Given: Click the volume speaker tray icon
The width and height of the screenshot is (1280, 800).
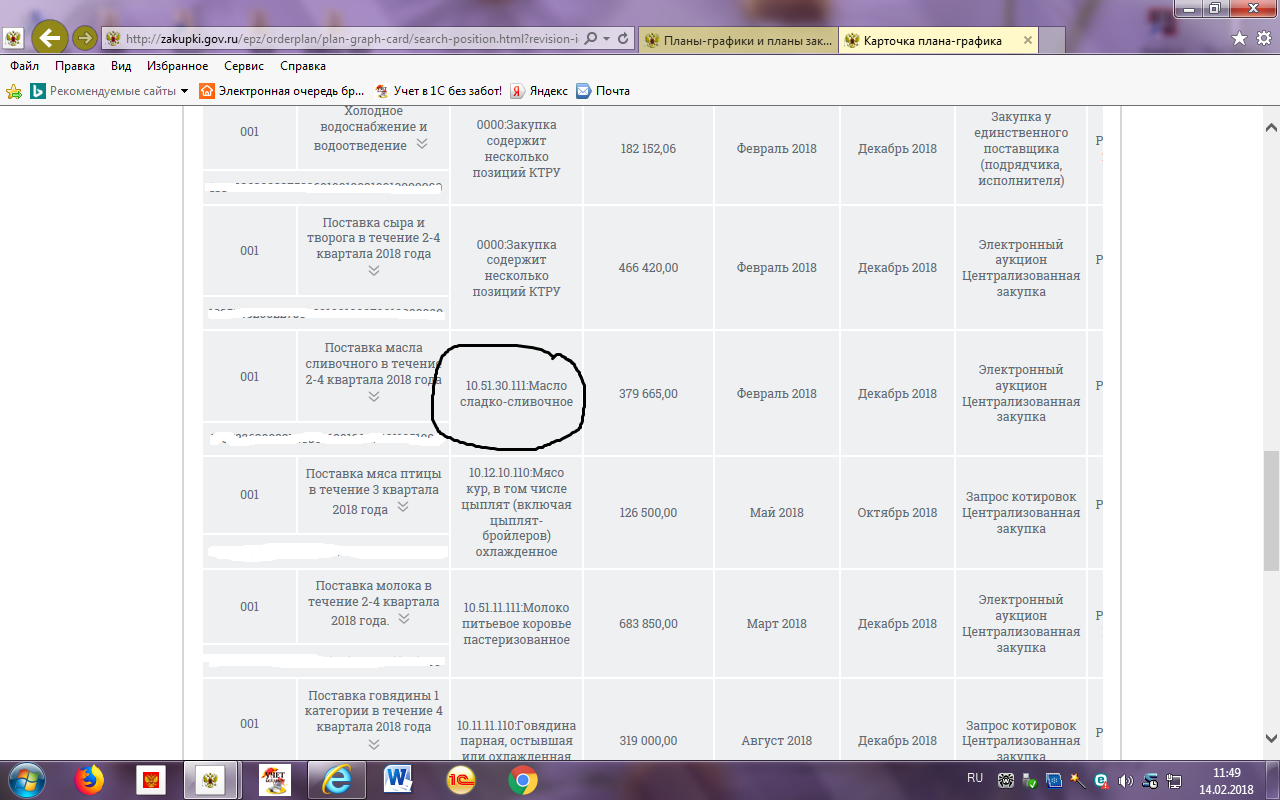Looking at the screenshot, I should pyautogui.click(x=1125, y=780).
